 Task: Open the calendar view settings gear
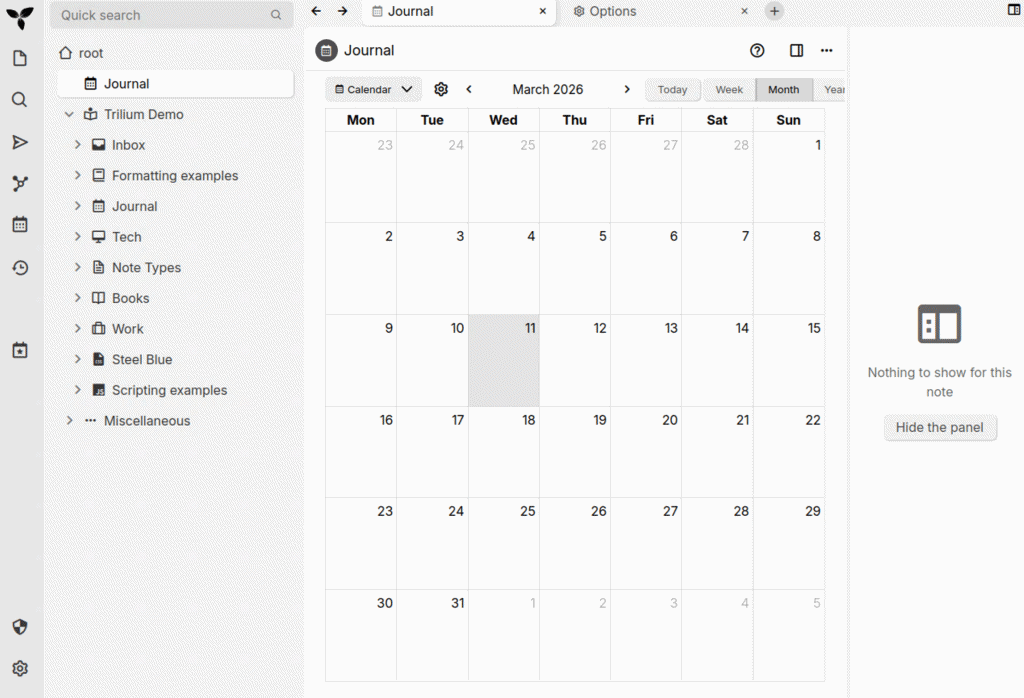click(441, 89)
